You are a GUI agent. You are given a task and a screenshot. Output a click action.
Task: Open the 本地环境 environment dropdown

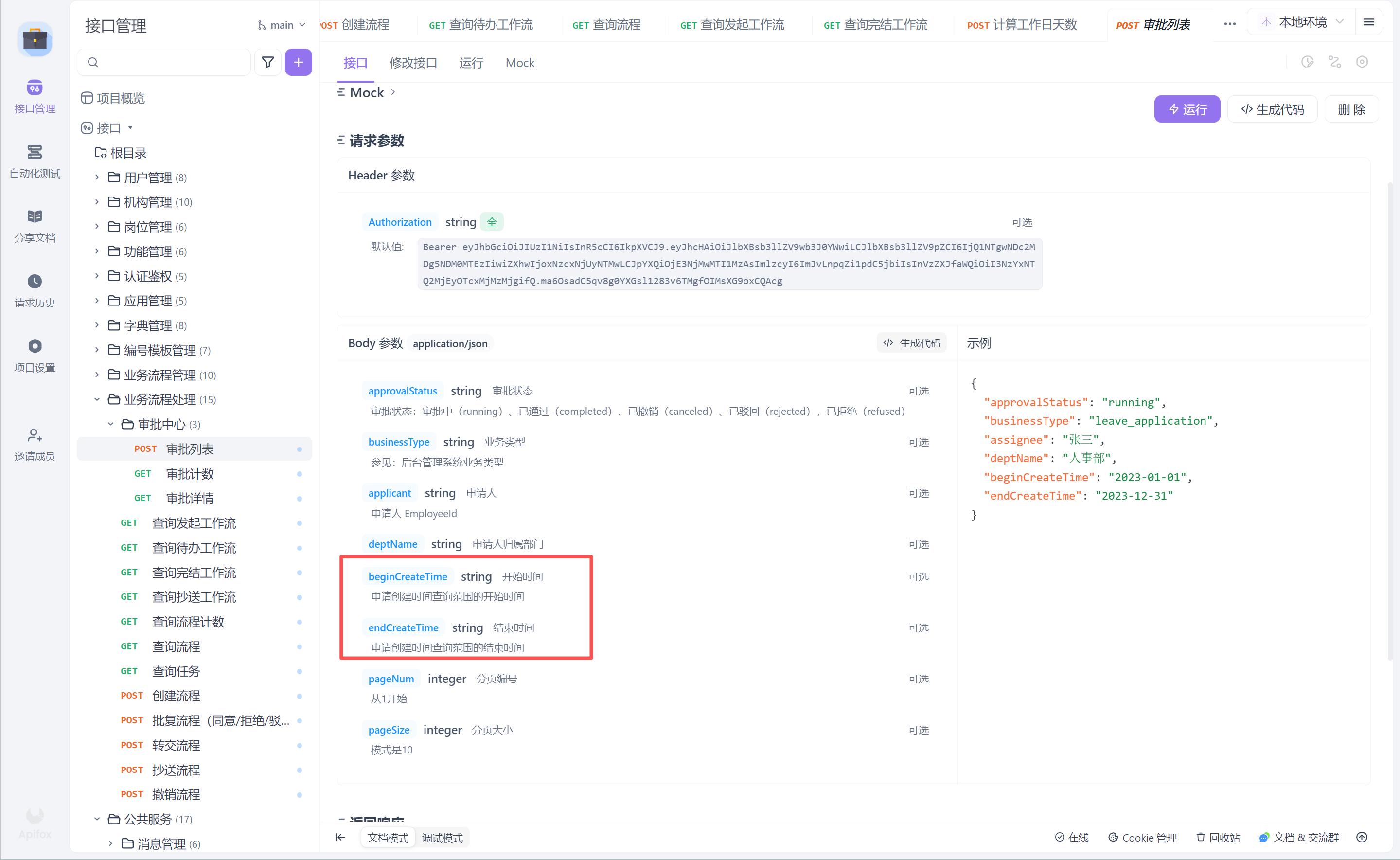(1302, 22)
